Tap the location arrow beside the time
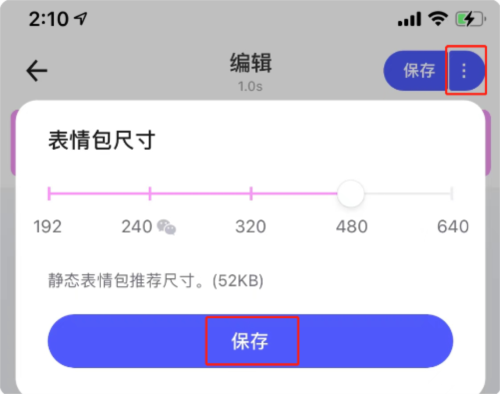Screen dimensions: 500x394 (81, 19)
